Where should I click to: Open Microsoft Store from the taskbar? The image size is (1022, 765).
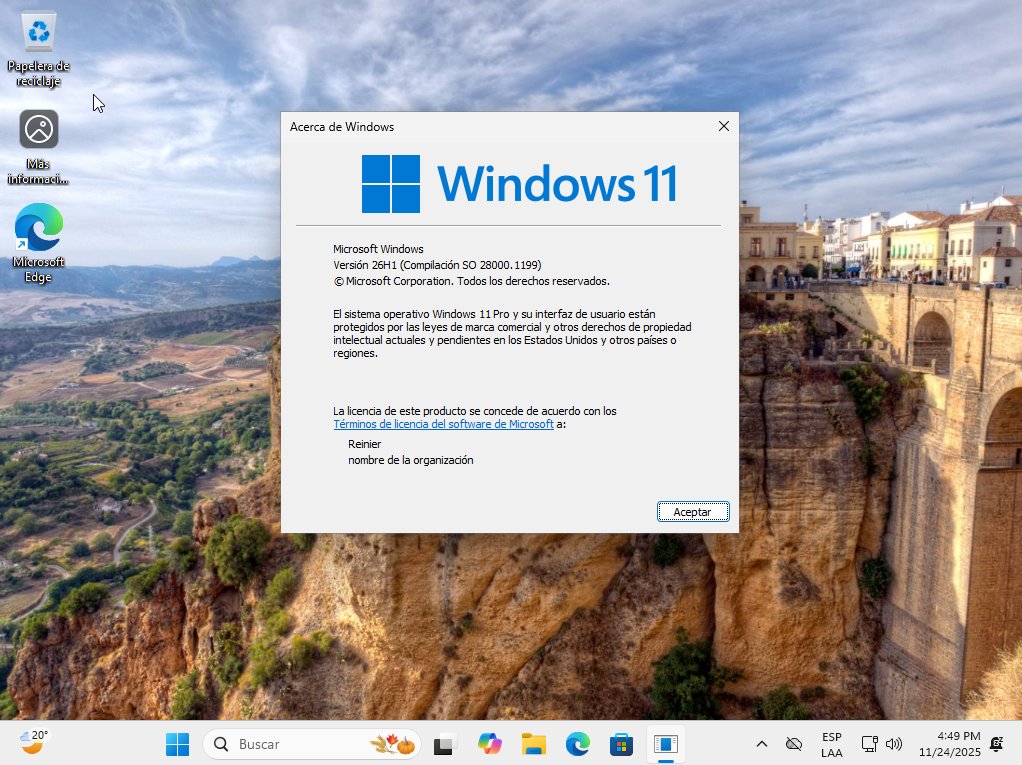[x=621, y=744]
